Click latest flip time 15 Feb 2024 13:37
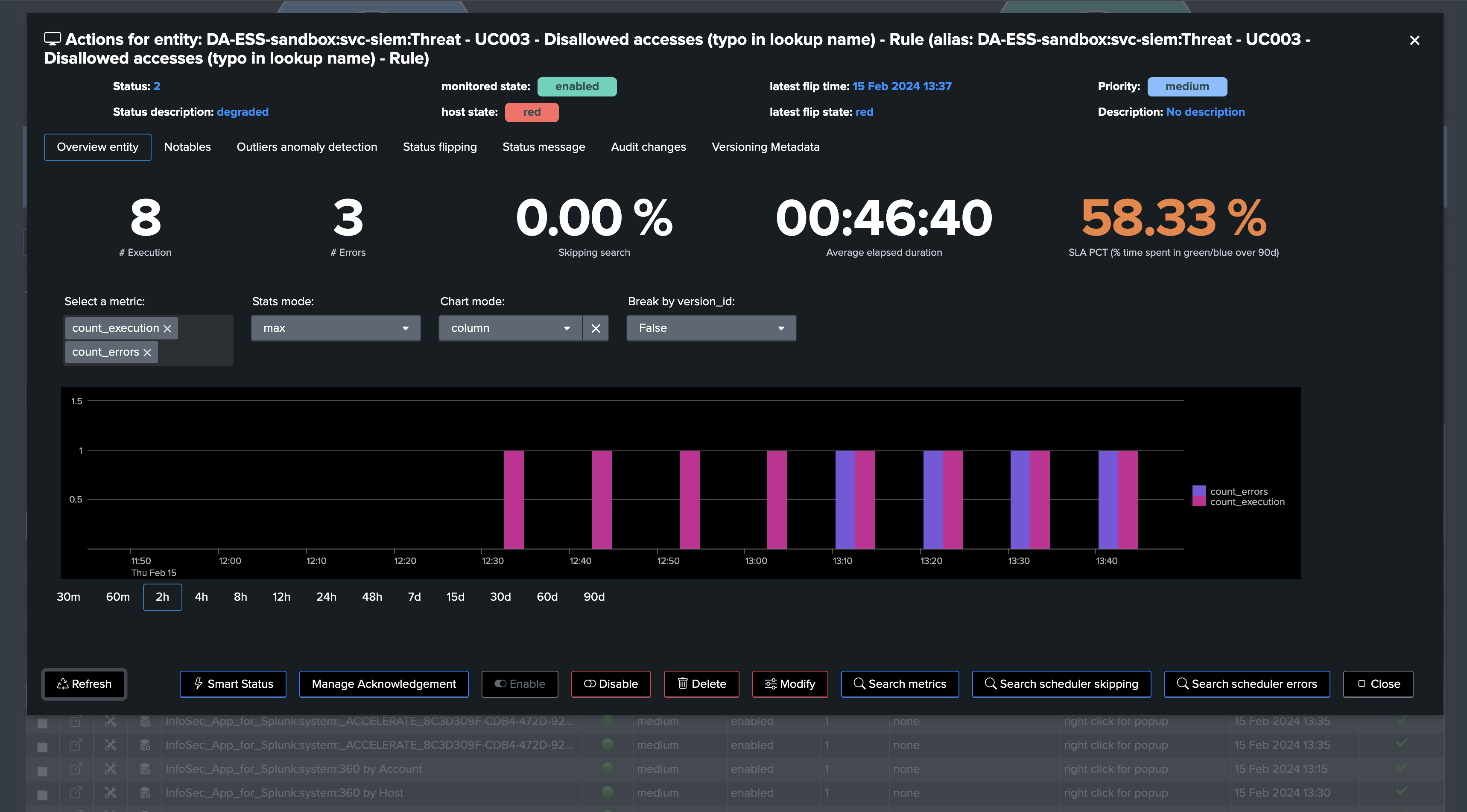The height and width of the screenshot is (812, 1467). tap(901, 87)
